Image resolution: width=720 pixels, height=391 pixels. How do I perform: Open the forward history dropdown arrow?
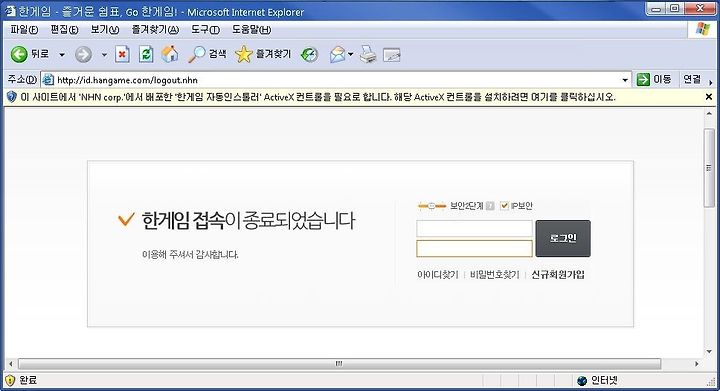point(104,55)
